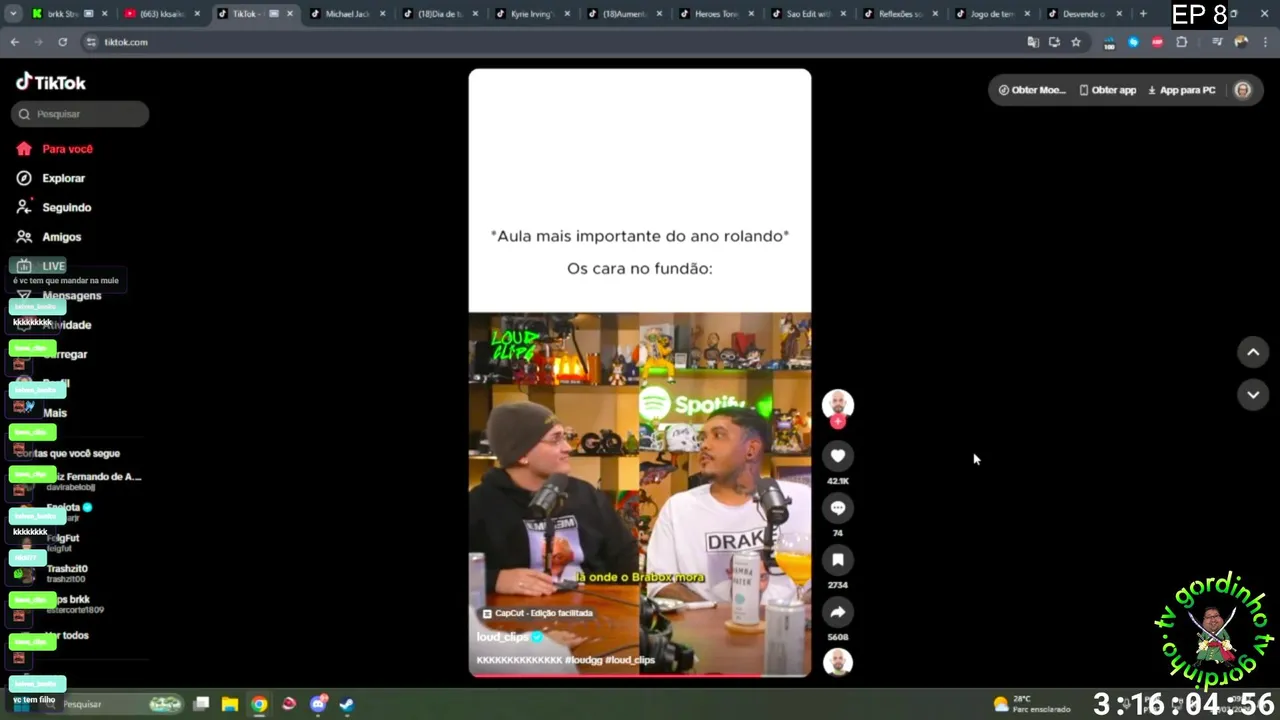Click the tiktok.com address bar
The width and height of the screenshot is (1280, 720).
[550, 42]
